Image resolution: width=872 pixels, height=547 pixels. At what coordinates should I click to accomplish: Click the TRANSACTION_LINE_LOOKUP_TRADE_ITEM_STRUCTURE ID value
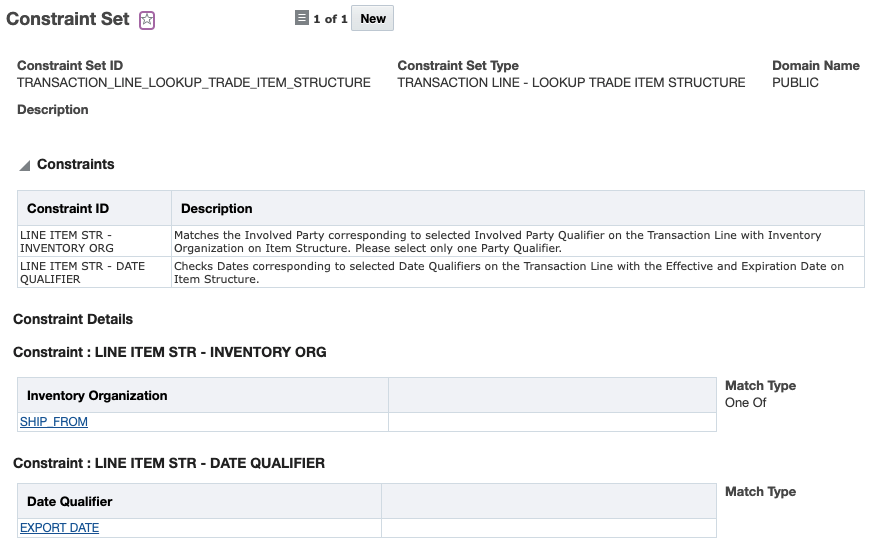coord(194,83)
